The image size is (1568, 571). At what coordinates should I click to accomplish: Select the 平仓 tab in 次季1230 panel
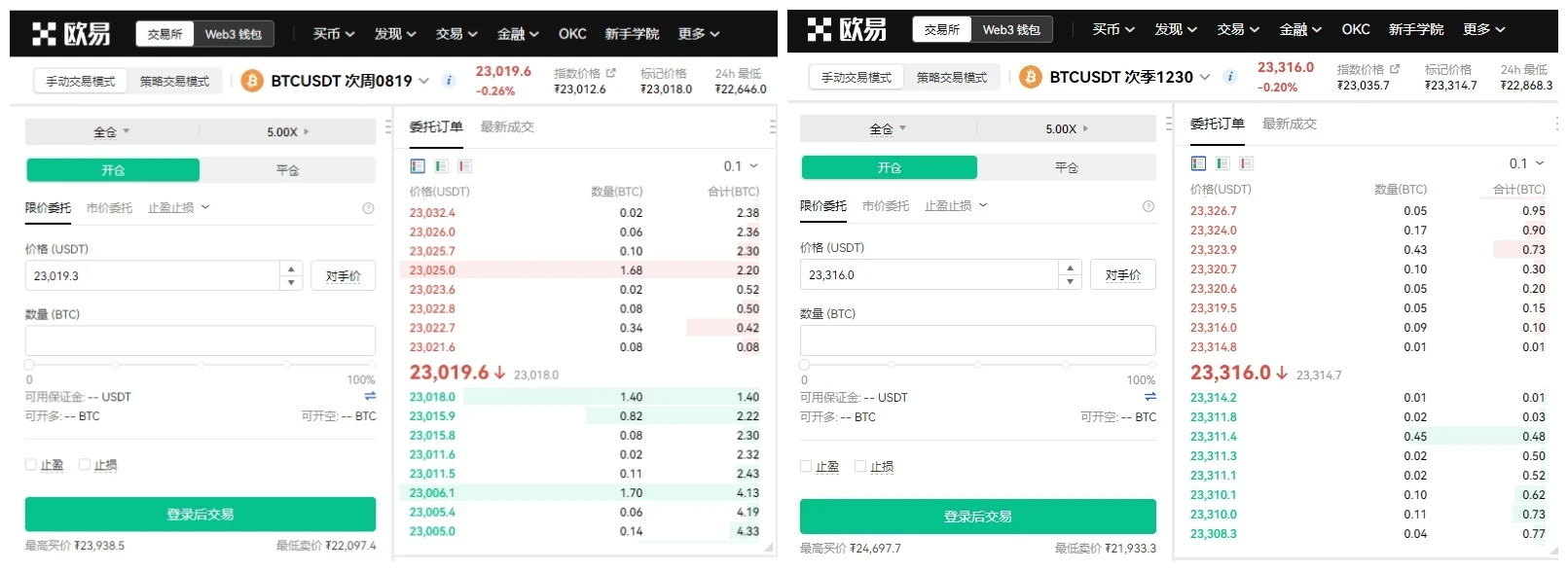click(1066, 167)
